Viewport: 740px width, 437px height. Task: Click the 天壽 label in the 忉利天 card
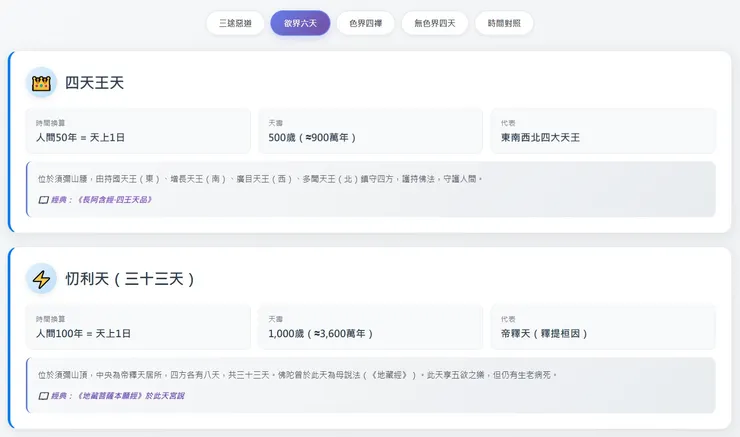tap(276, 319)
